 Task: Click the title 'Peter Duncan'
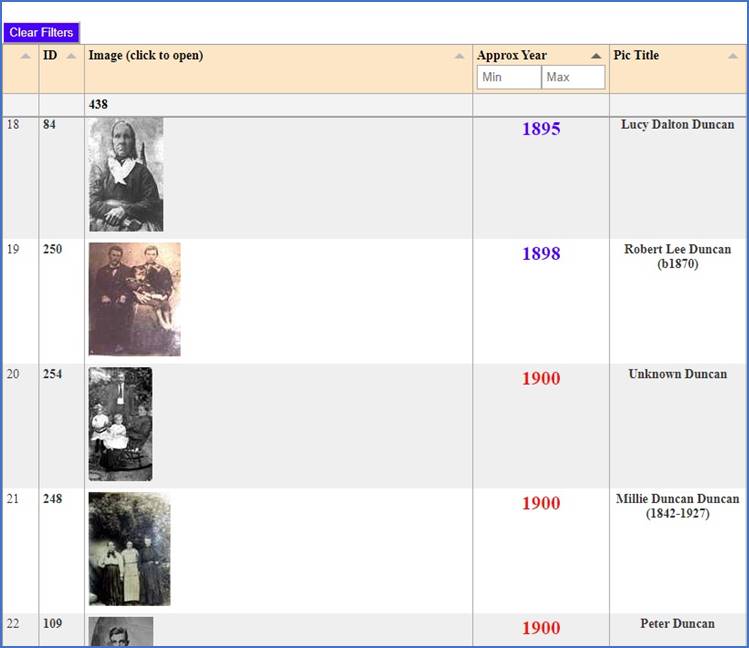677,624
